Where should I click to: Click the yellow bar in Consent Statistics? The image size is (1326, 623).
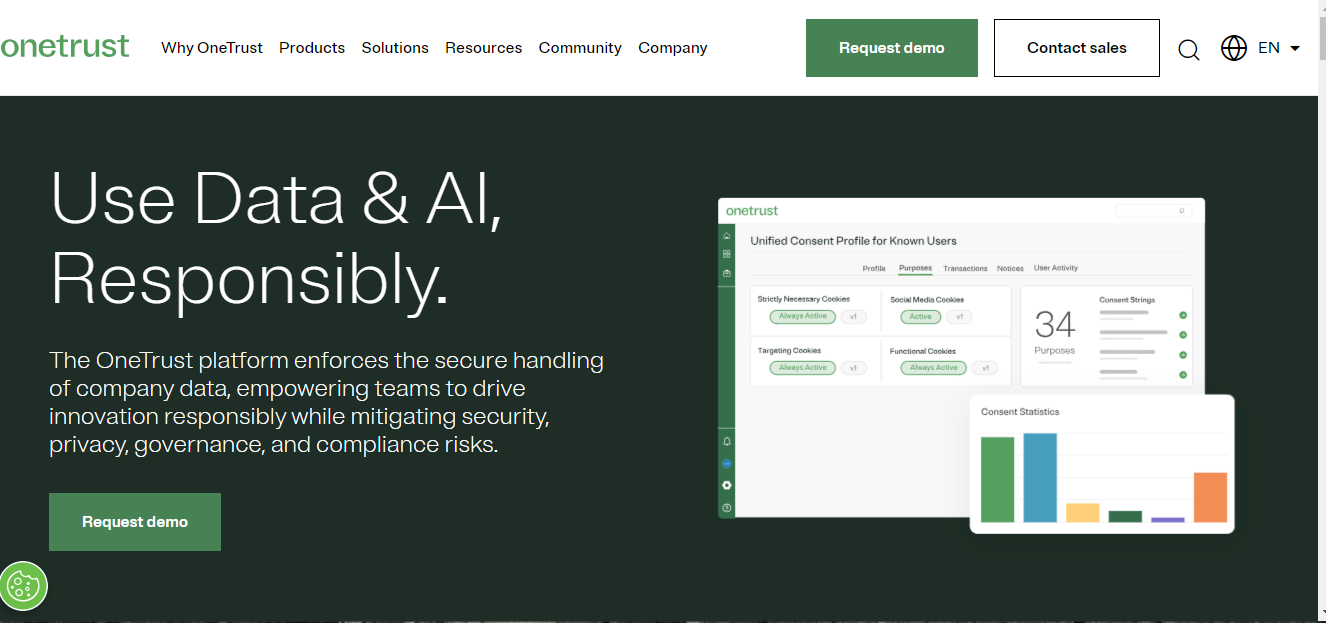[1082, 512]
